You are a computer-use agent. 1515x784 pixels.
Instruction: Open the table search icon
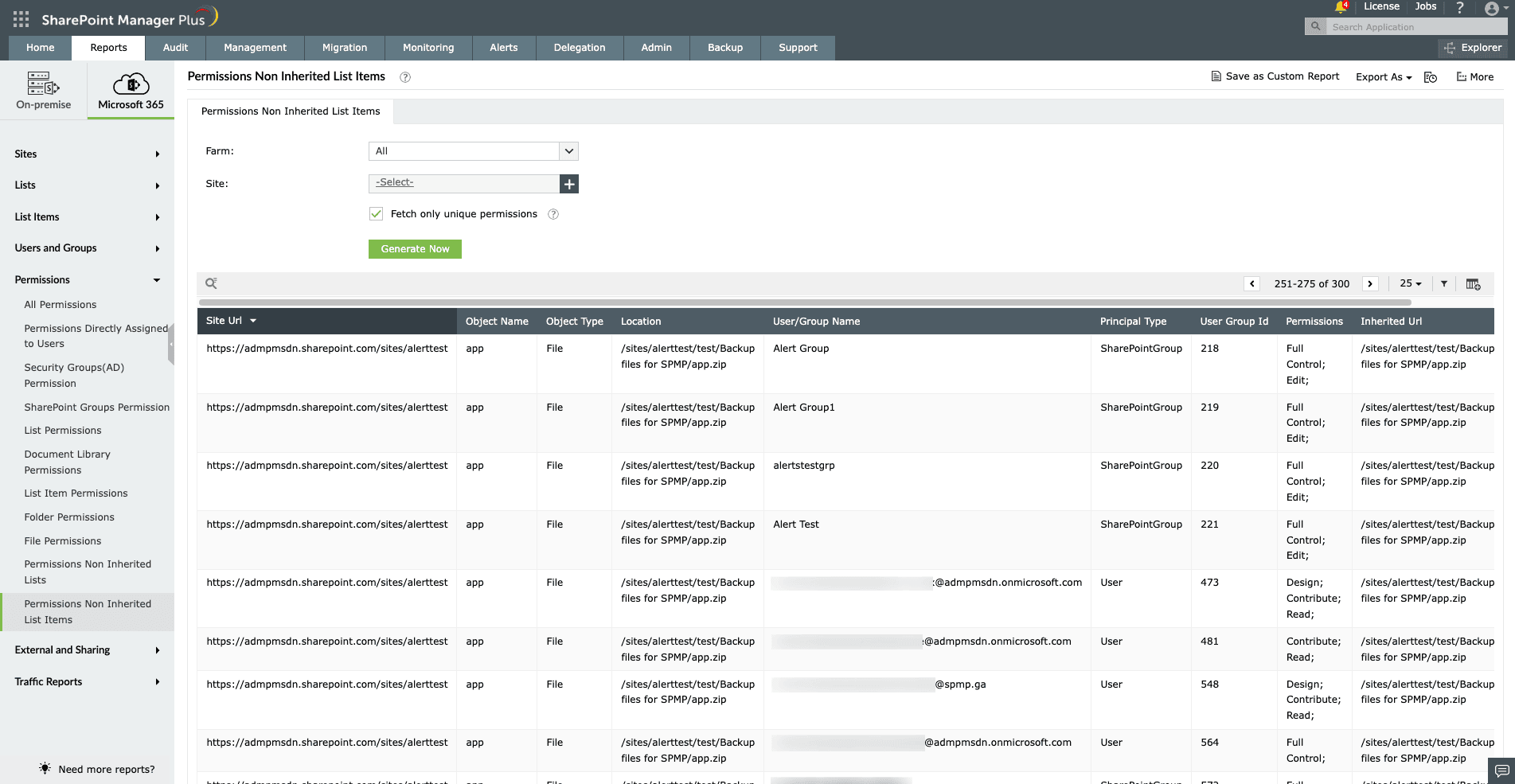(211, 283)
